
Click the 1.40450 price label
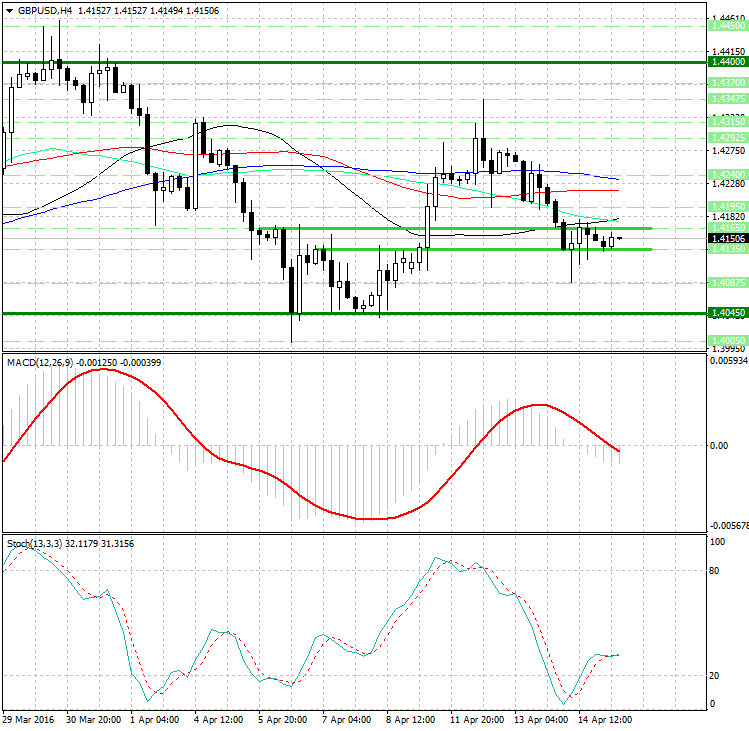pyautogui.click(x=725, y=313)
